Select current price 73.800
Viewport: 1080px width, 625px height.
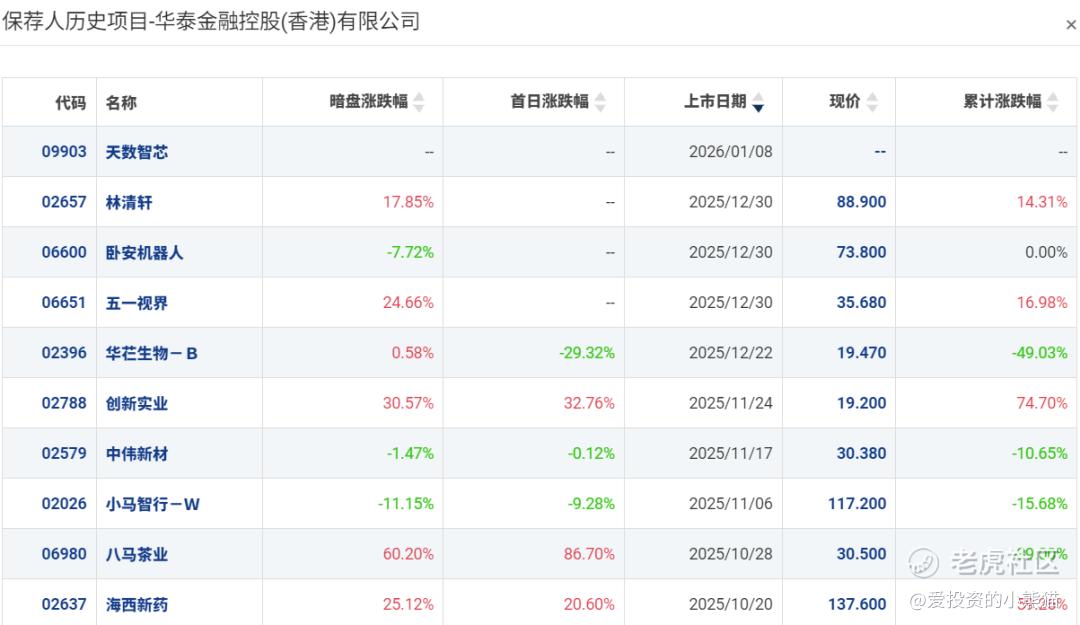point(862,252)
